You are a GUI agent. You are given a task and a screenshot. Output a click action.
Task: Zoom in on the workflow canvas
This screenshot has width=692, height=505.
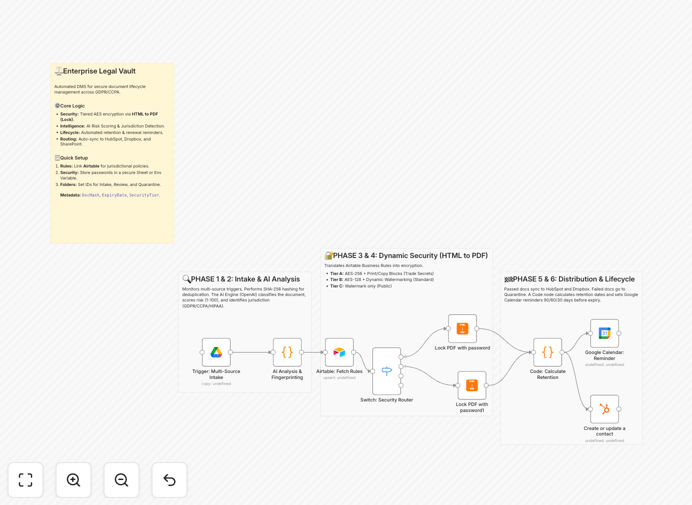(73, 480)
